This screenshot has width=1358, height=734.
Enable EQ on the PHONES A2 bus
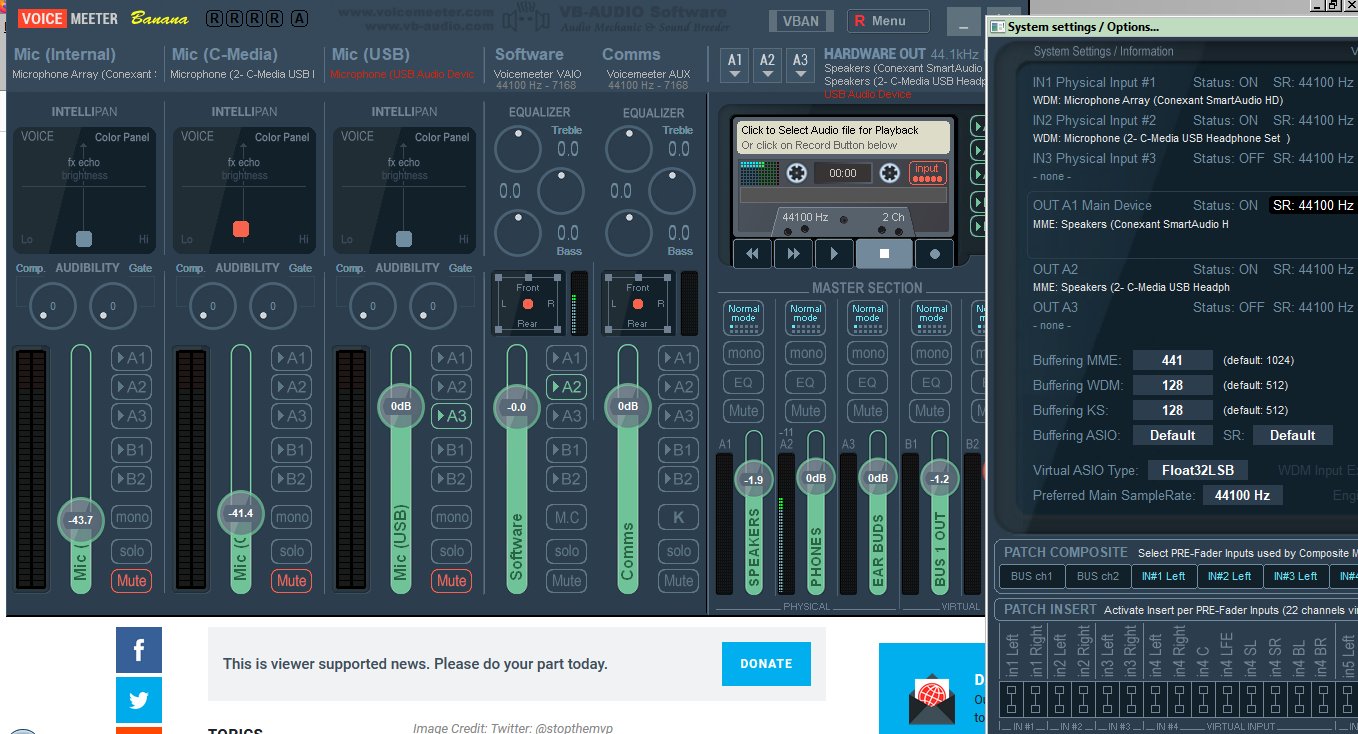(x=805, y=382)
